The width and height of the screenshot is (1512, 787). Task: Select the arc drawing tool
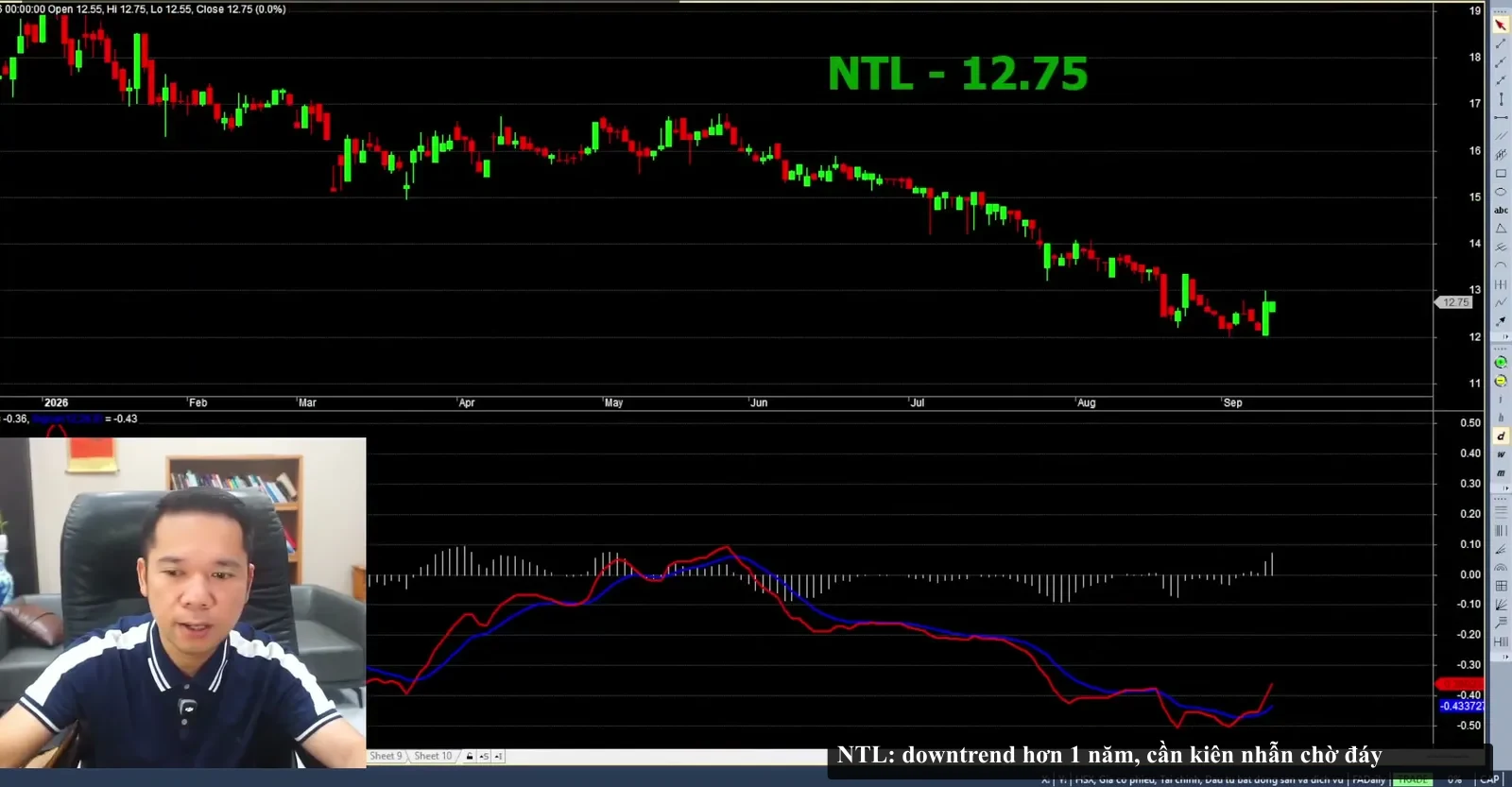coord(1501,265)
